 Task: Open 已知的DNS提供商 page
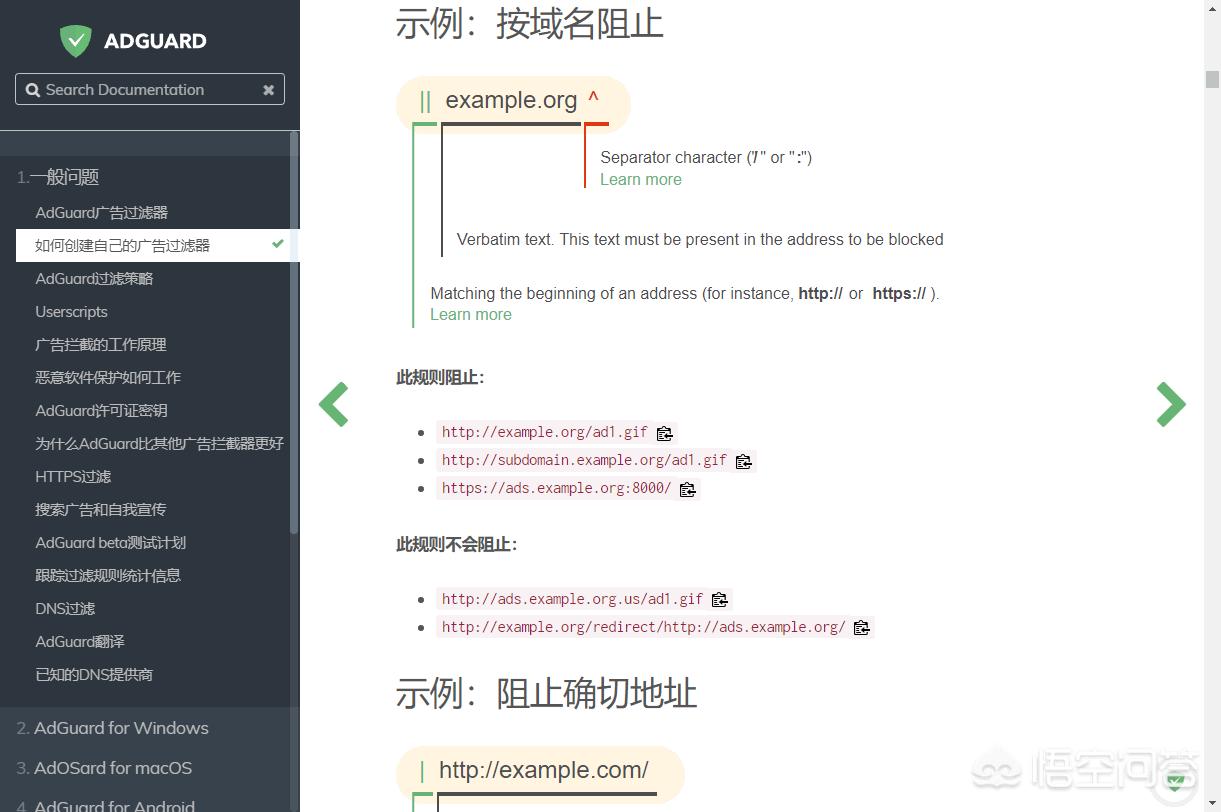coord(94,674)
